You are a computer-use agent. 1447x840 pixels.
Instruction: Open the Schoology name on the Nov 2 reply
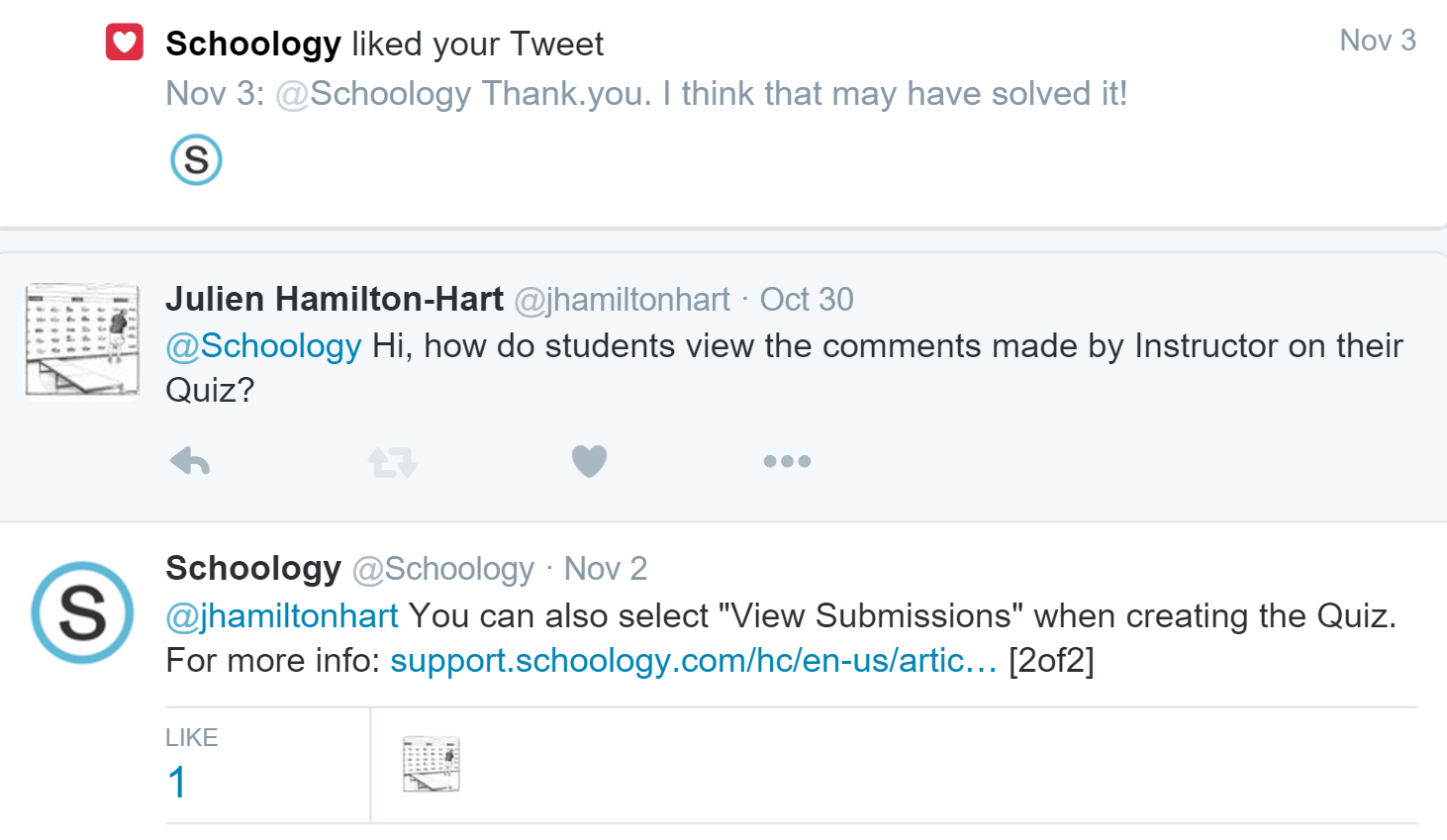click(253, 569)
